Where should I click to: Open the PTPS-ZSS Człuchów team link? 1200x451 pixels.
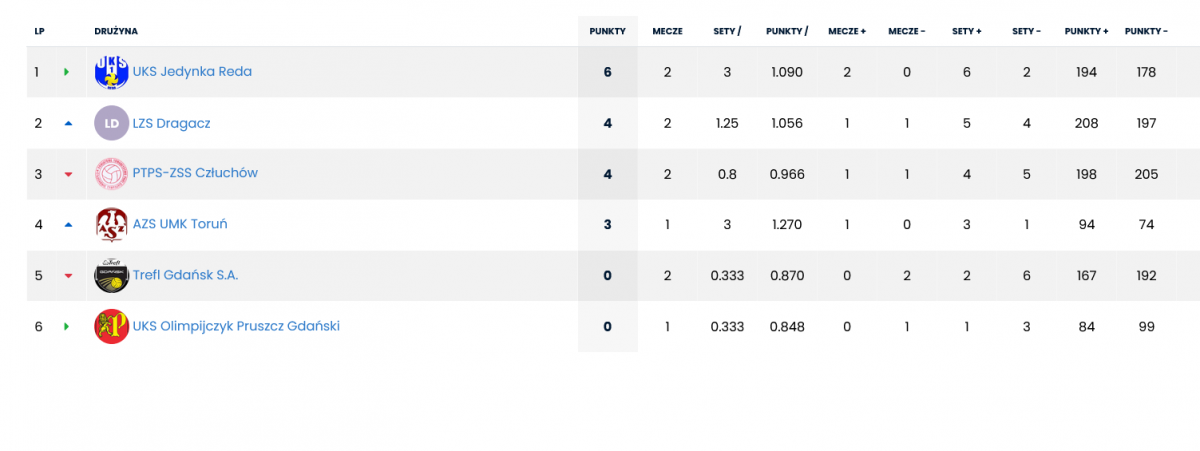point(195,173)
